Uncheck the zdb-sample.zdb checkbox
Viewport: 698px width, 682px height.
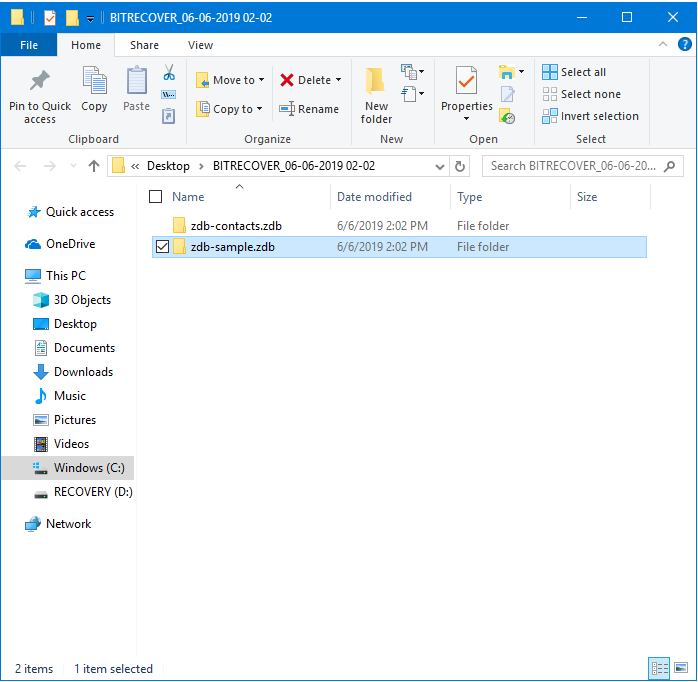click(162, 247)
